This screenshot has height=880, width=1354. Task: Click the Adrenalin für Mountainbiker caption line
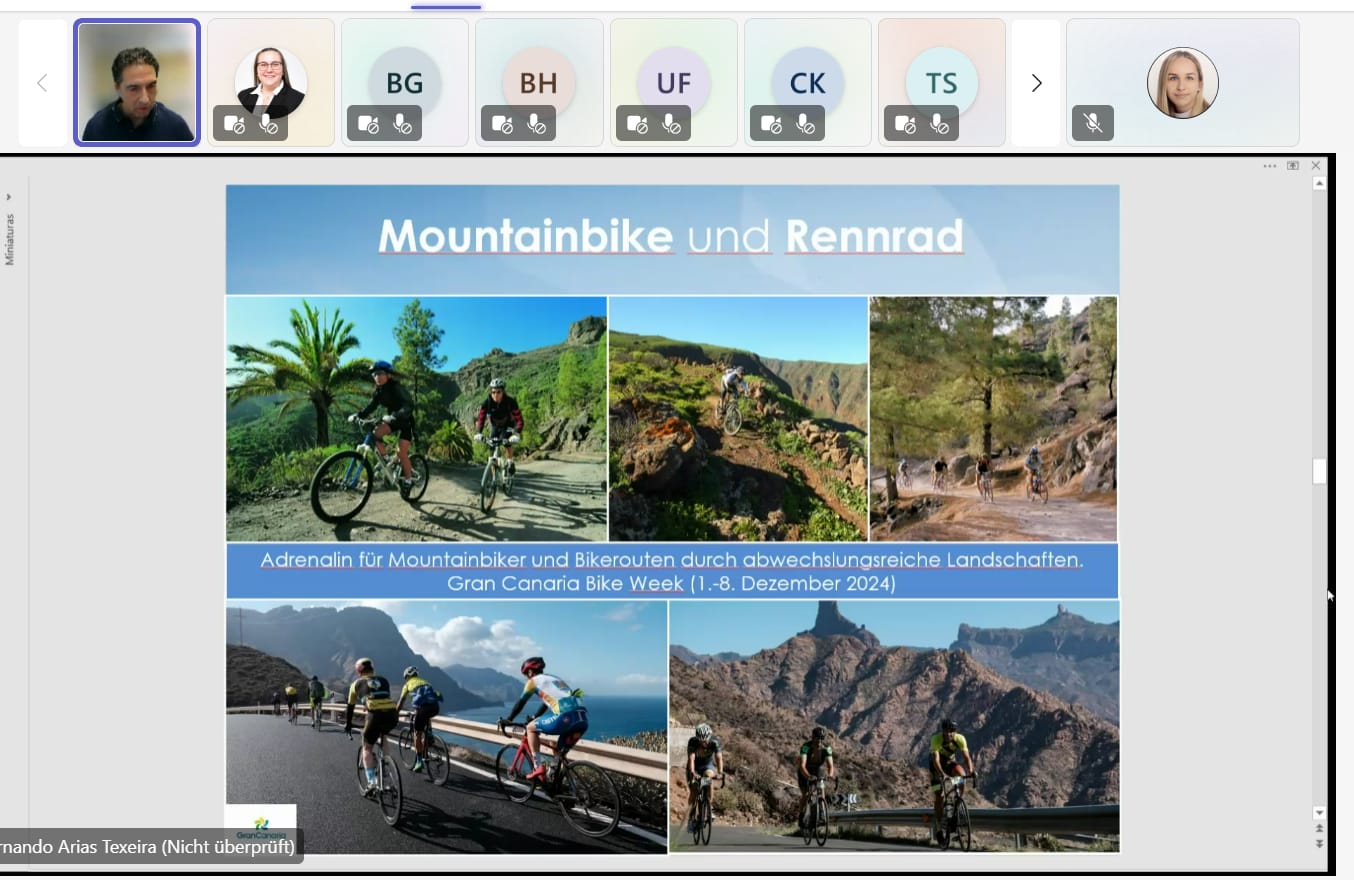click(x=671, y=559)
